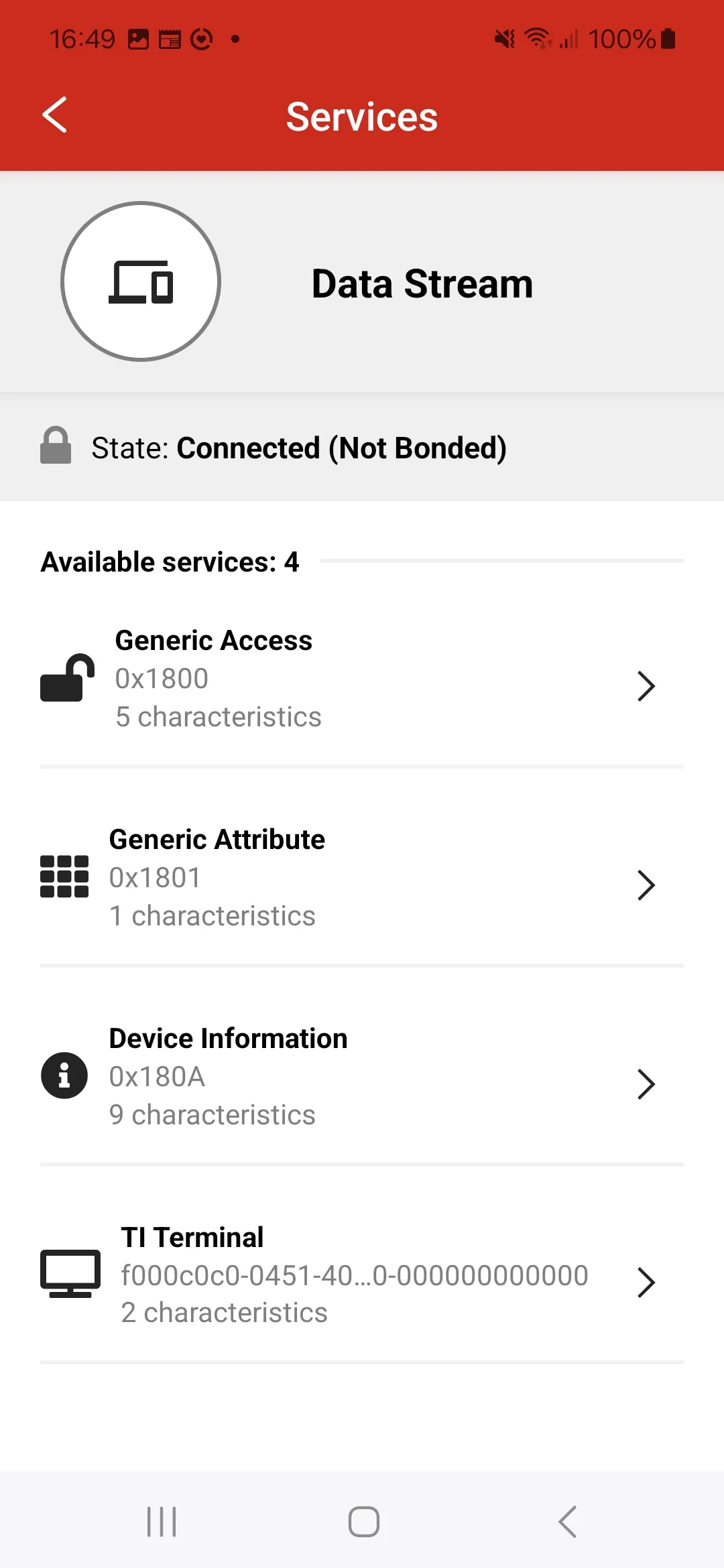724x1568 pixels.
Task: Tap the Data Stream device name
Action: tap(422, 283)
